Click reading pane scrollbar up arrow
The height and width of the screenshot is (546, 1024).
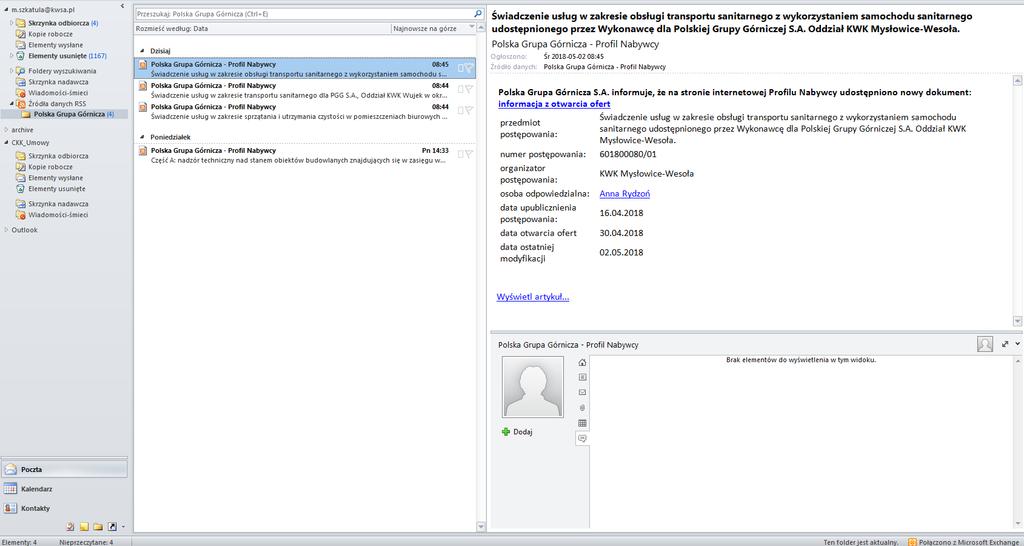coord(1017,80)
